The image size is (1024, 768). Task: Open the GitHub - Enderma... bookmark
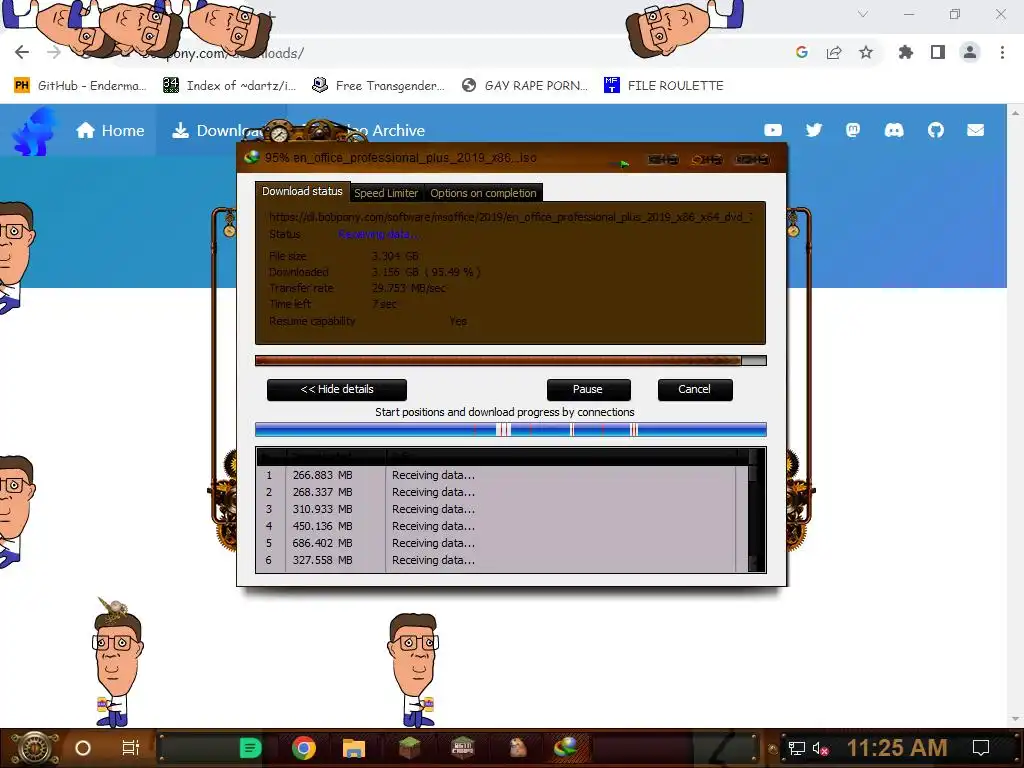point(80,86)
